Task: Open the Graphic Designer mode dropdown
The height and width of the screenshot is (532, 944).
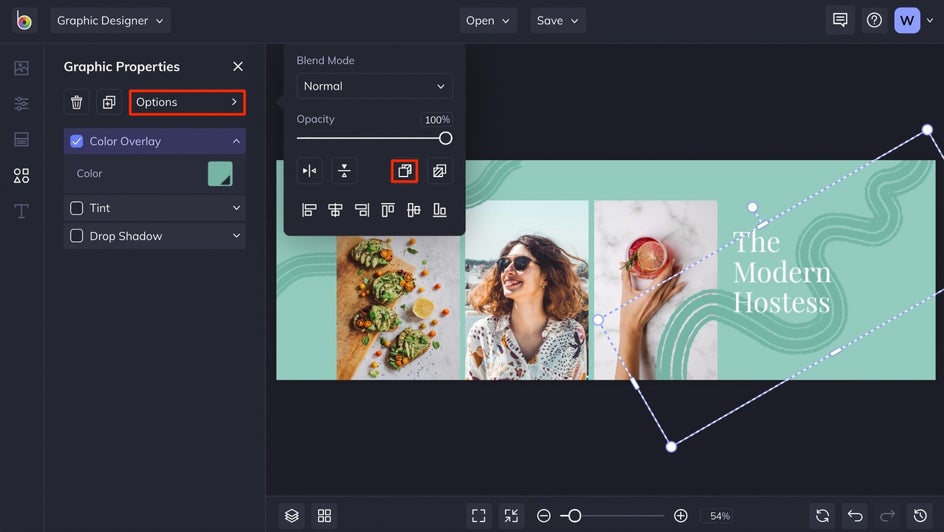Action: pos(110,20)
